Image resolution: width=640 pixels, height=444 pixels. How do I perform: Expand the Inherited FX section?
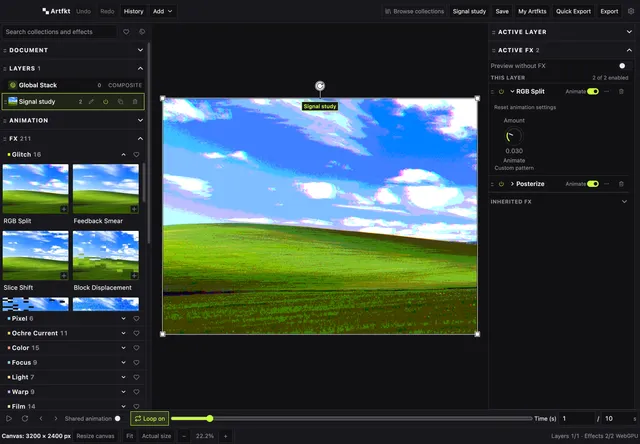tap(624, 202)
